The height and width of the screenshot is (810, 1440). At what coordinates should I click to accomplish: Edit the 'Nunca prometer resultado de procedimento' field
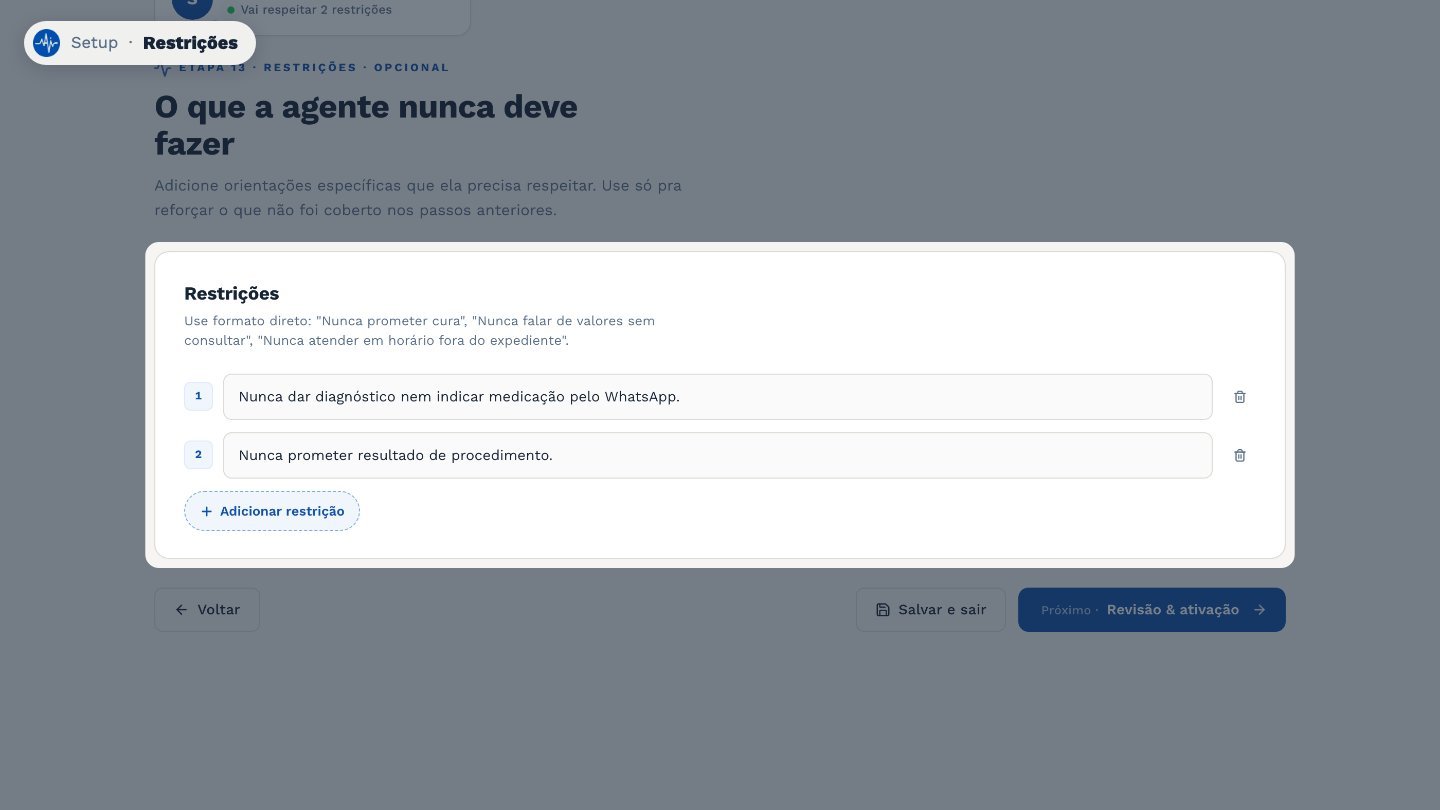pos(718,455)
